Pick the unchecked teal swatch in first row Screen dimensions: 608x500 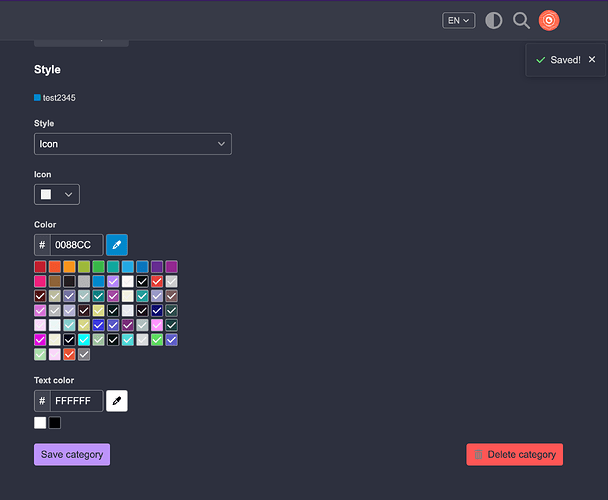coord(113,266)
